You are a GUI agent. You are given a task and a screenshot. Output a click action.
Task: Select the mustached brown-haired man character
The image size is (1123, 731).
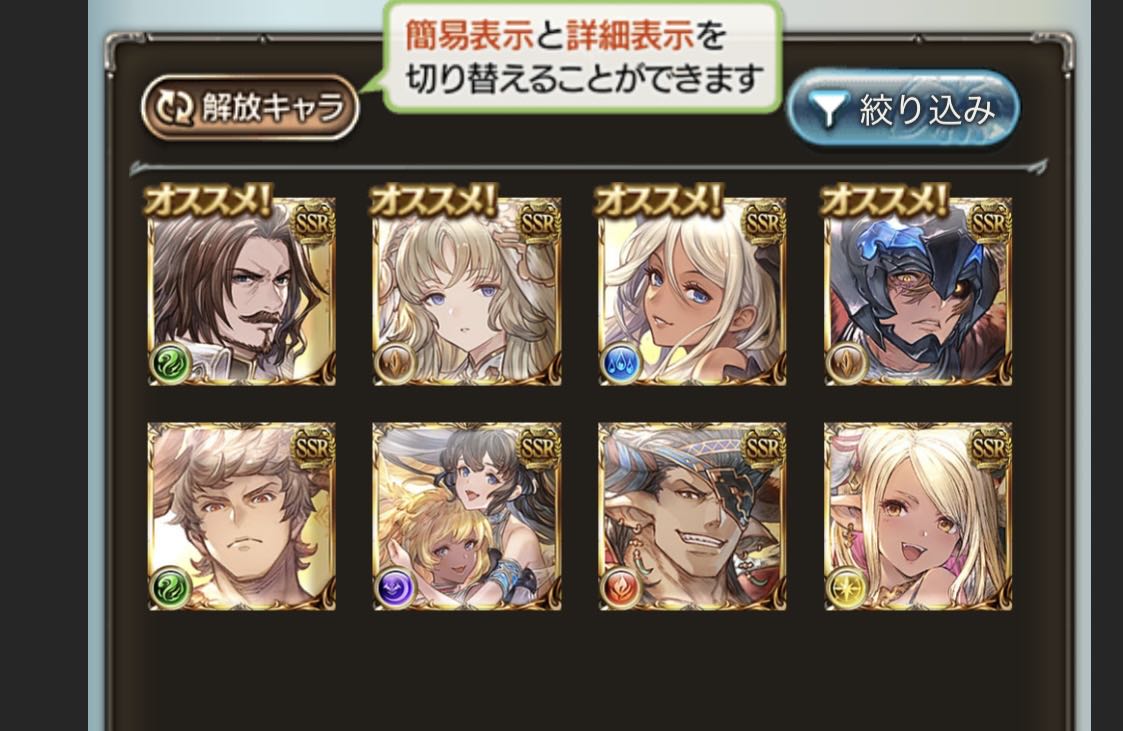click(241, 292)
